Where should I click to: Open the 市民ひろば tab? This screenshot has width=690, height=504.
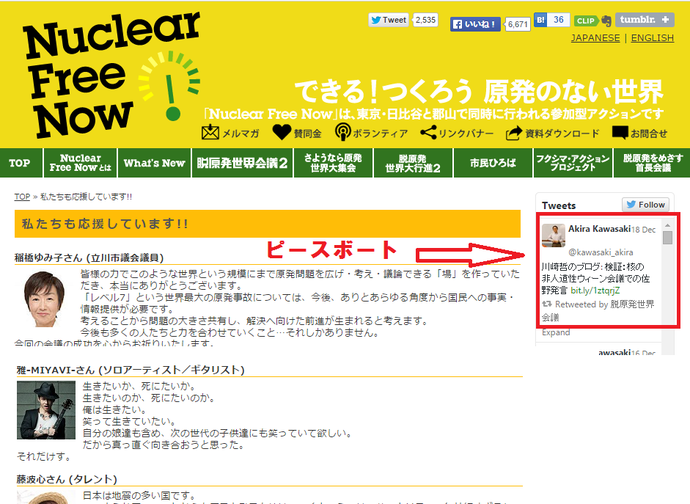pyautogui.click(x=493, y=163)
